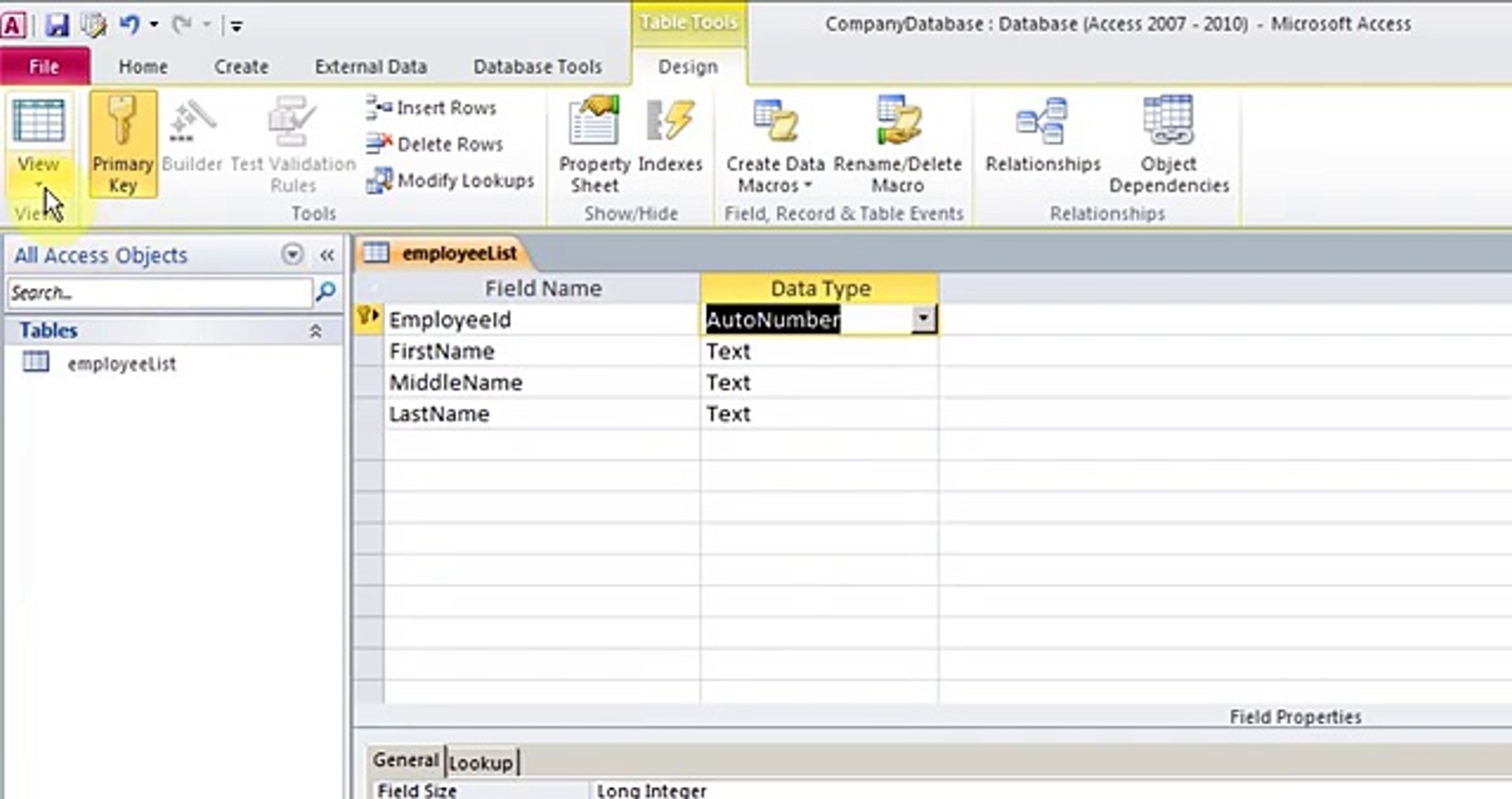Click Text data type for LastName

tap(820, 414)
